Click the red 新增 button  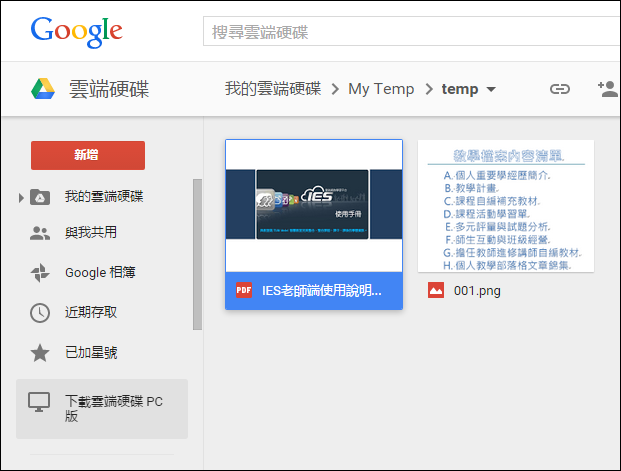(x=88, y=155)
